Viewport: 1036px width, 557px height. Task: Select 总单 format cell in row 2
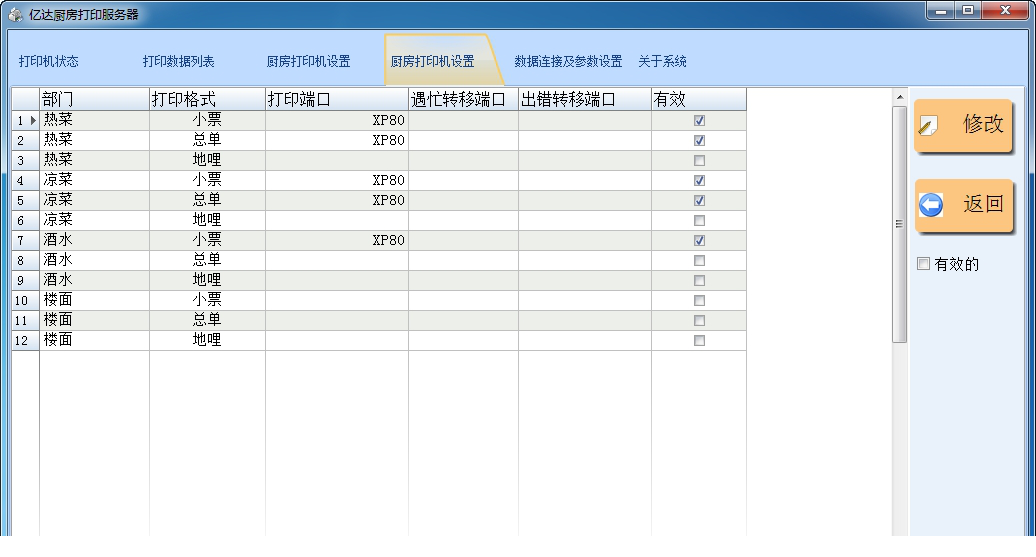(207, 140)
